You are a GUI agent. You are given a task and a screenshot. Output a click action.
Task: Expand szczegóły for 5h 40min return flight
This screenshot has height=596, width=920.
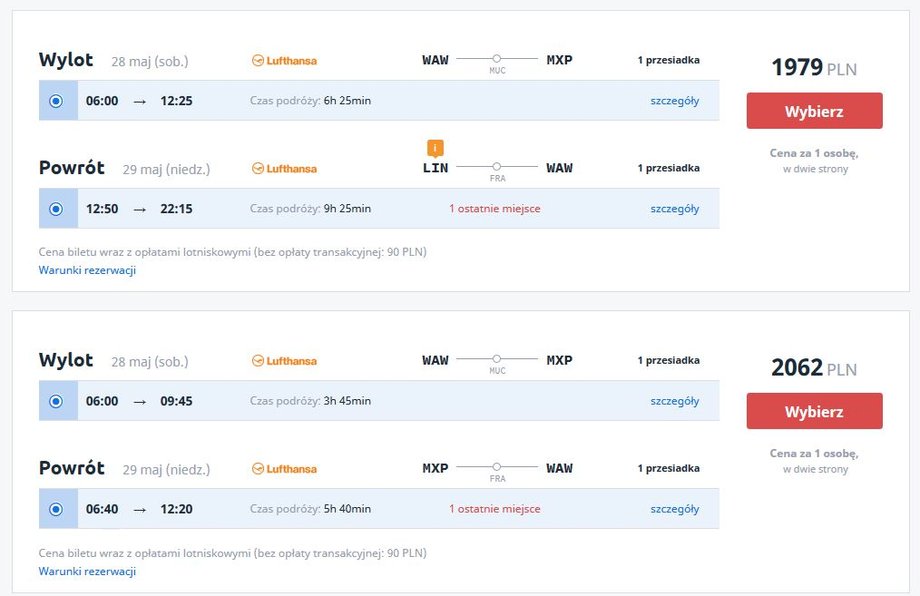pyautogui.click(x=675, y=509)
